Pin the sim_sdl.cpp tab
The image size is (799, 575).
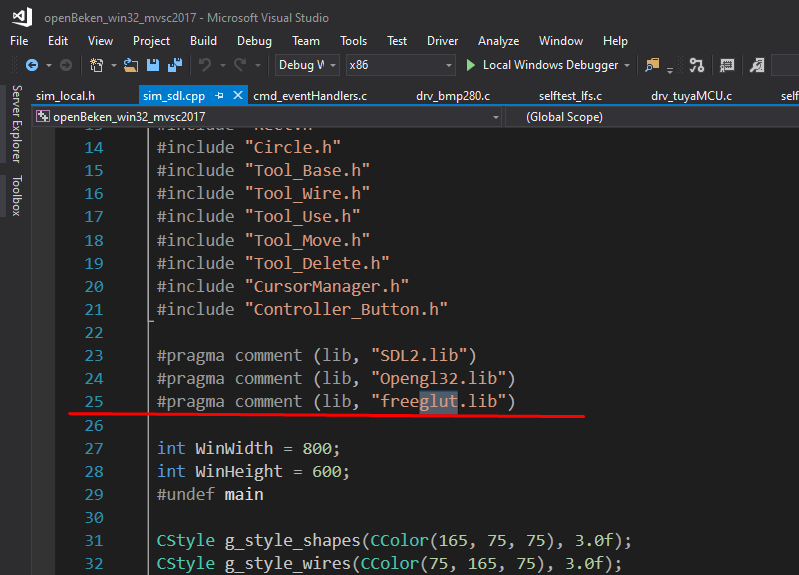click(220, 95)
